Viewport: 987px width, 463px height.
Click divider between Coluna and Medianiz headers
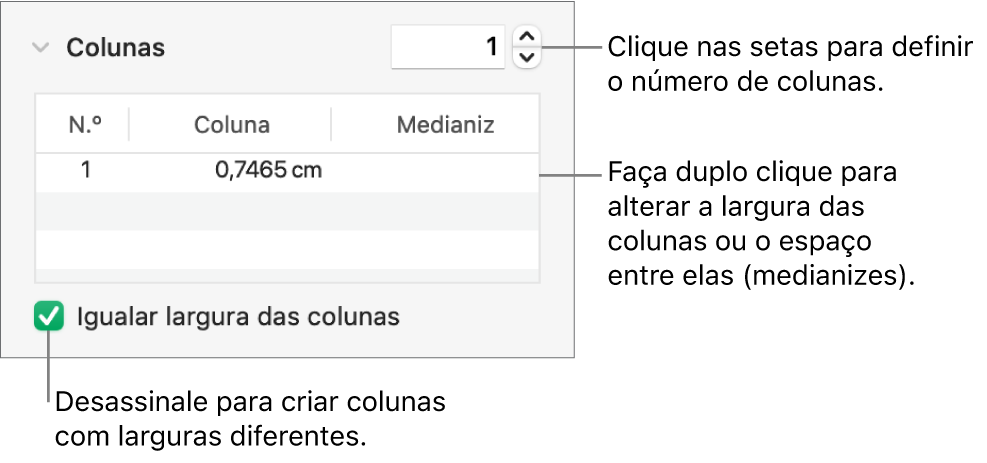(331, 125)
